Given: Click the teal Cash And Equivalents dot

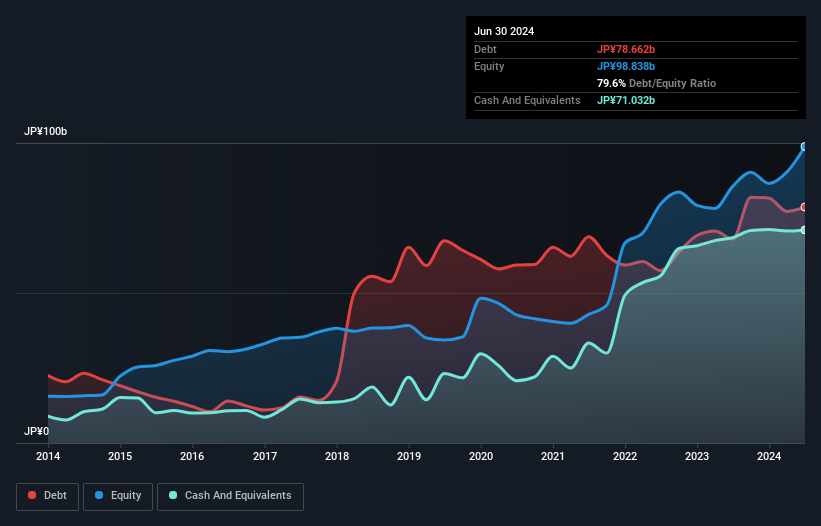Looking at the screenshot, I should [x=173, y=495].
